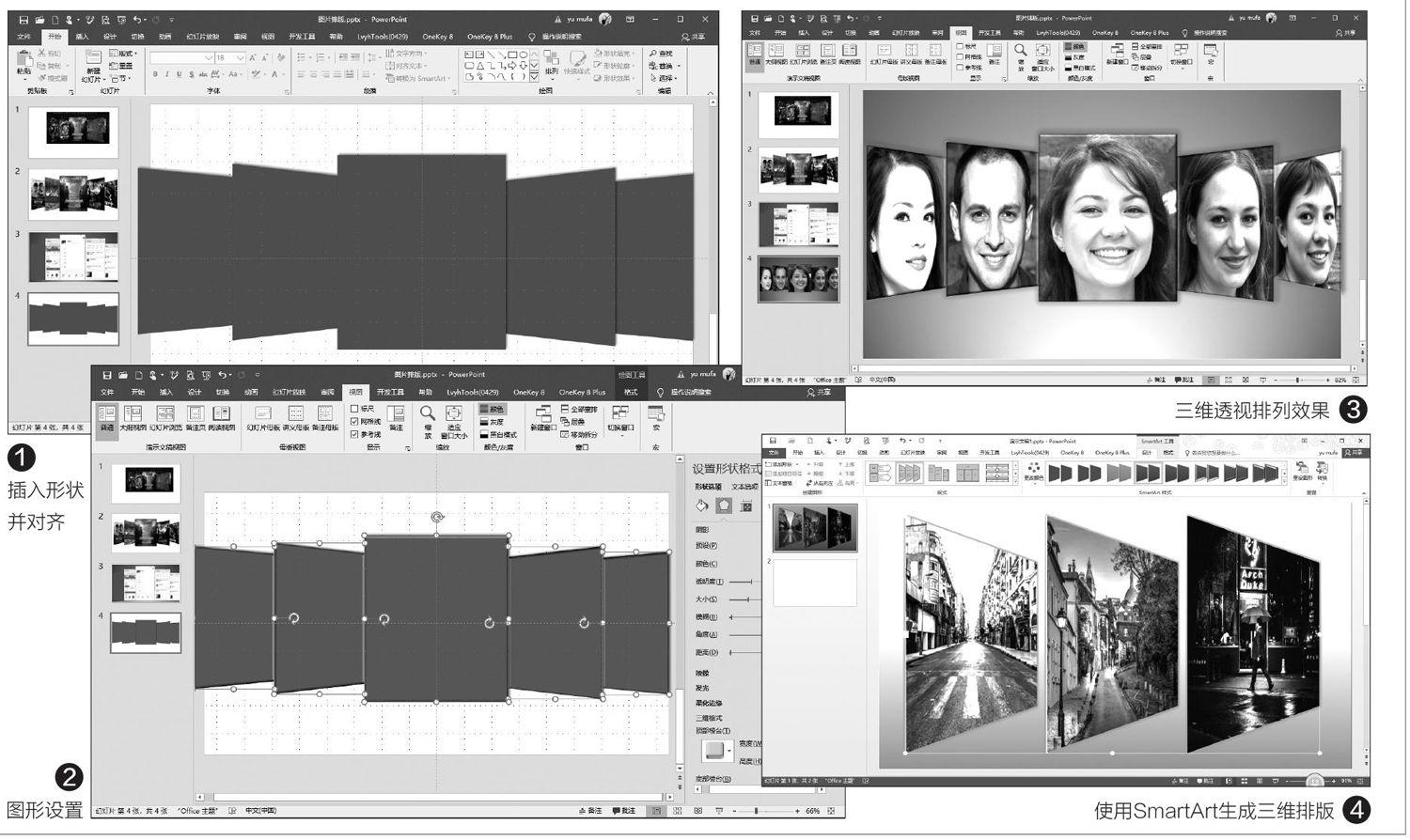Viewport: 1410px width, 840px height.
Task: Open File (文件) menu in the faces window
Action: tap(755, 32)
